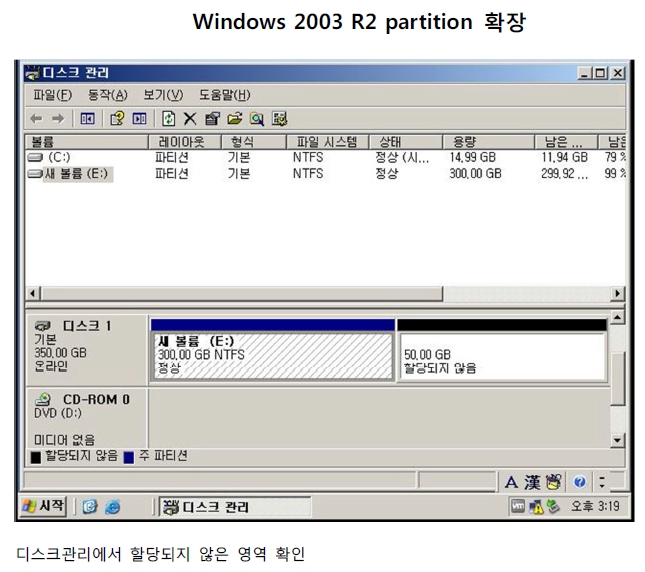Sort by the 형식 column header
Screen dimensions: 645x572
coord(254,142)
